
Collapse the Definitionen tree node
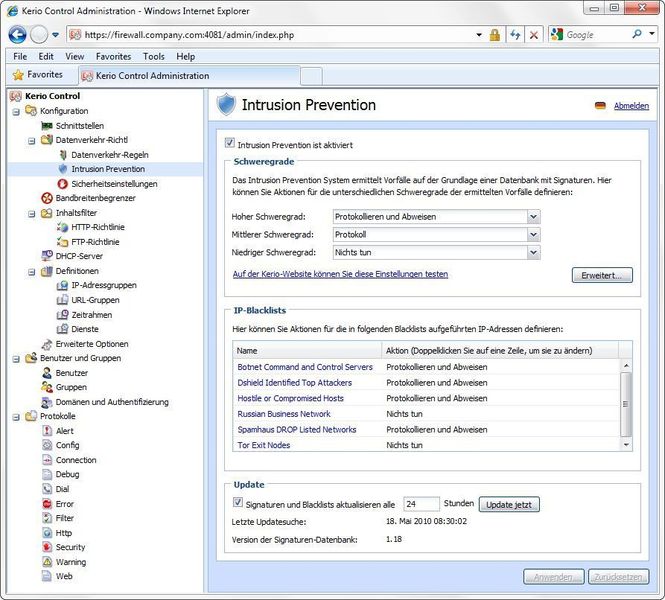(32, 272)
